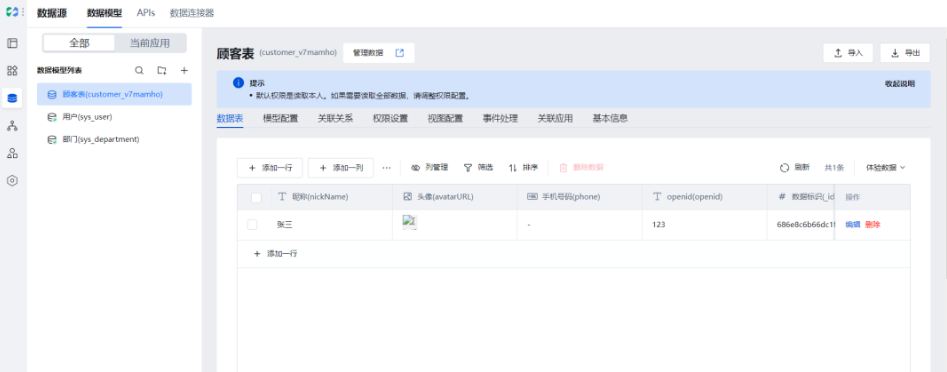
Task: Select 部门(sys_department) in model list
Action: click(x=114, y=140)
